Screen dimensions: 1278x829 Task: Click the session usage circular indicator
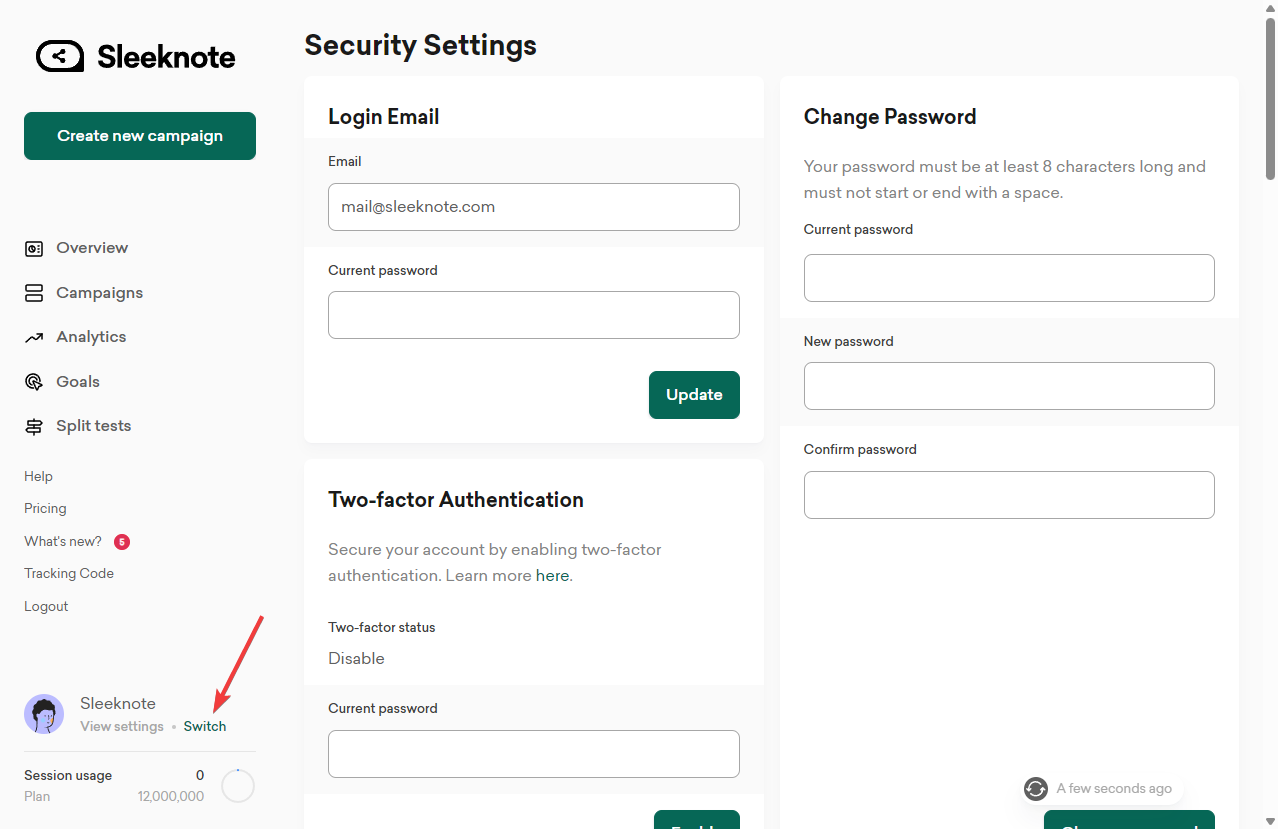[238, 786]
